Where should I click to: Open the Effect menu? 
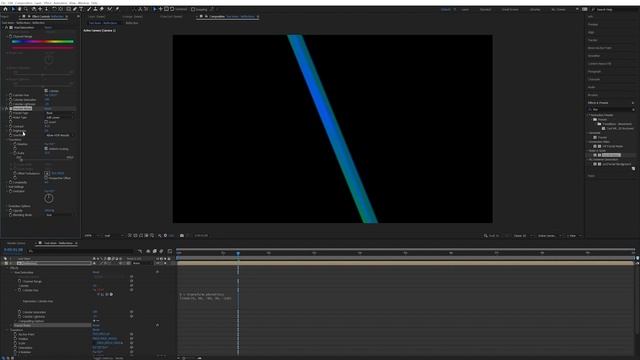pyautogui.click(x=47, y=3)
